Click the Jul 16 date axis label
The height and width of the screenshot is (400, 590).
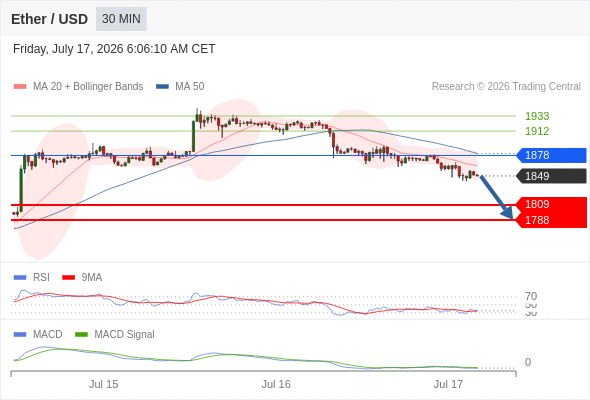point(276,384)
